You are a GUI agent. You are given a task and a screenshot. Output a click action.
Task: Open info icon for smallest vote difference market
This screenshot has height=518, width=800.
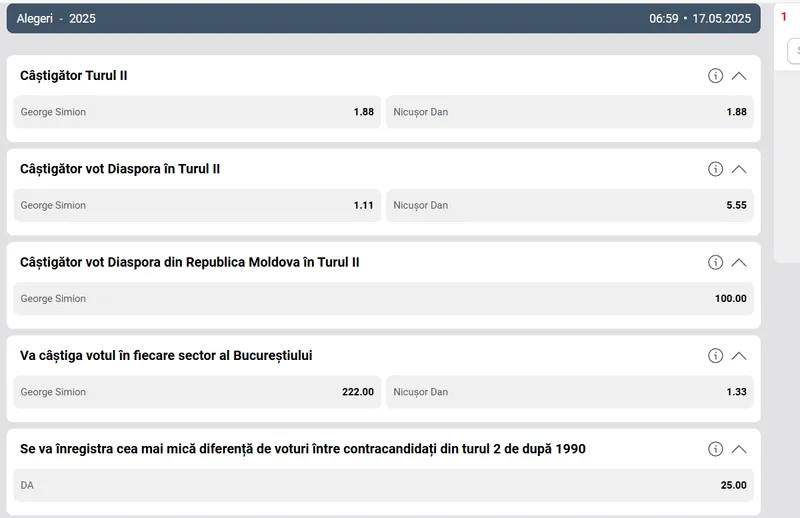click(x=715, y=449)
